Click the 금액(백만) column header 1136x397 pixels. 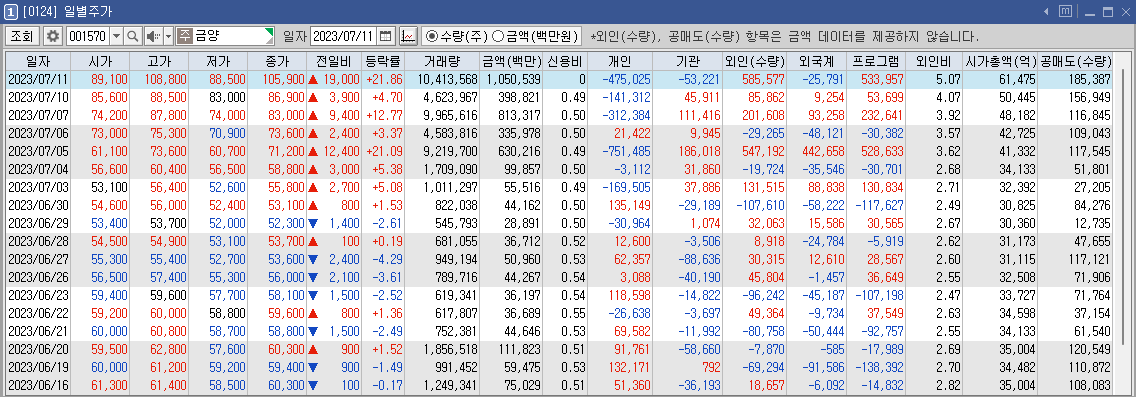[511, 62]
